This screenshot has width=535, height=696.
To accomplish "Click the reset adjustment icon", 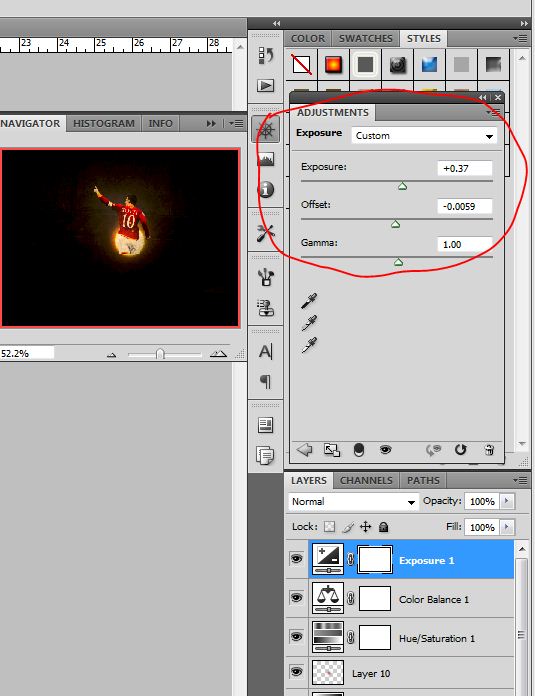I will pos(460,450).
